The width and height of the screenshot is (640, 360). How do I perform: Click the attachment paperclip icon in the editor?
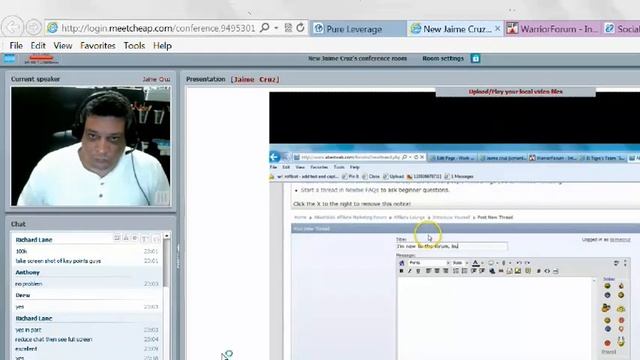pos(504,263)
